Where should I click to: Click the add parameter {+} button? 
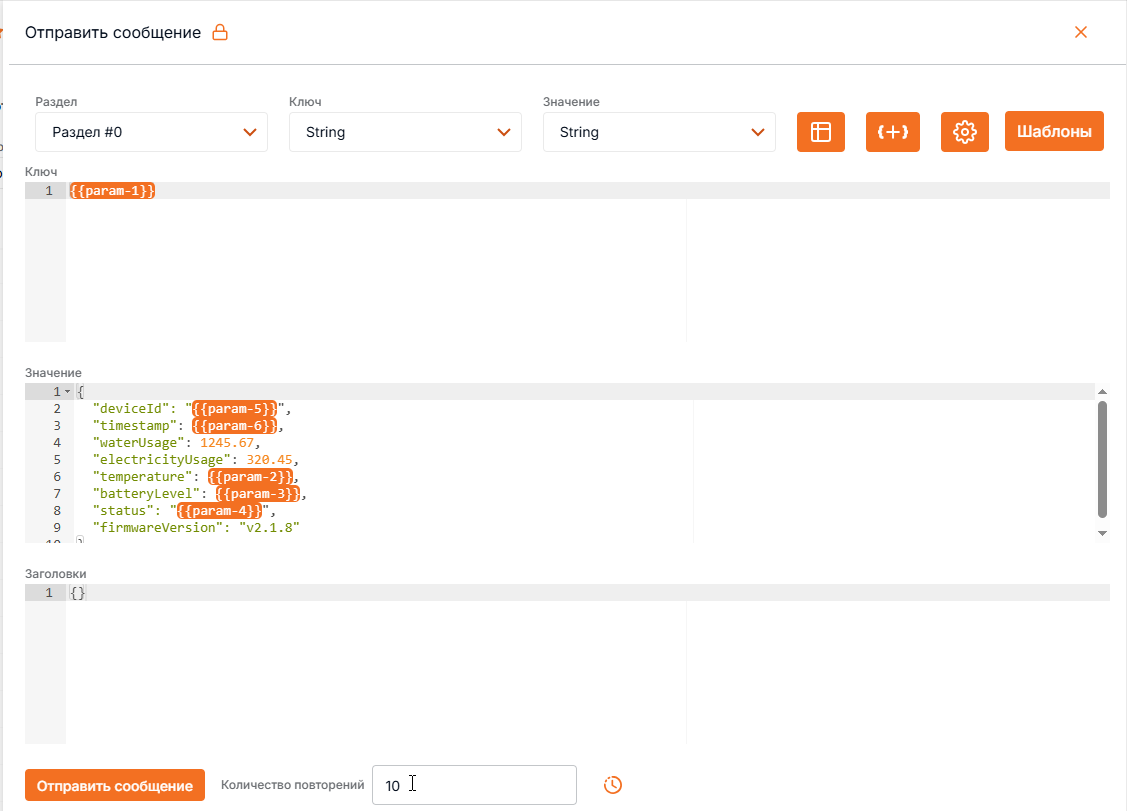point(892,132)
